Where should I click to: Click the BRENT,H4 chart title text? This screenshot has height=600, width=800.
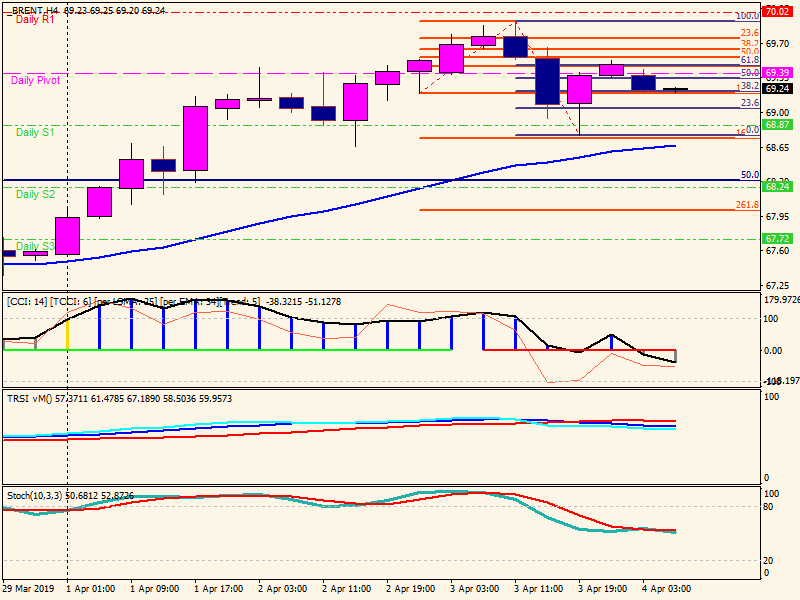click(33, 9)
